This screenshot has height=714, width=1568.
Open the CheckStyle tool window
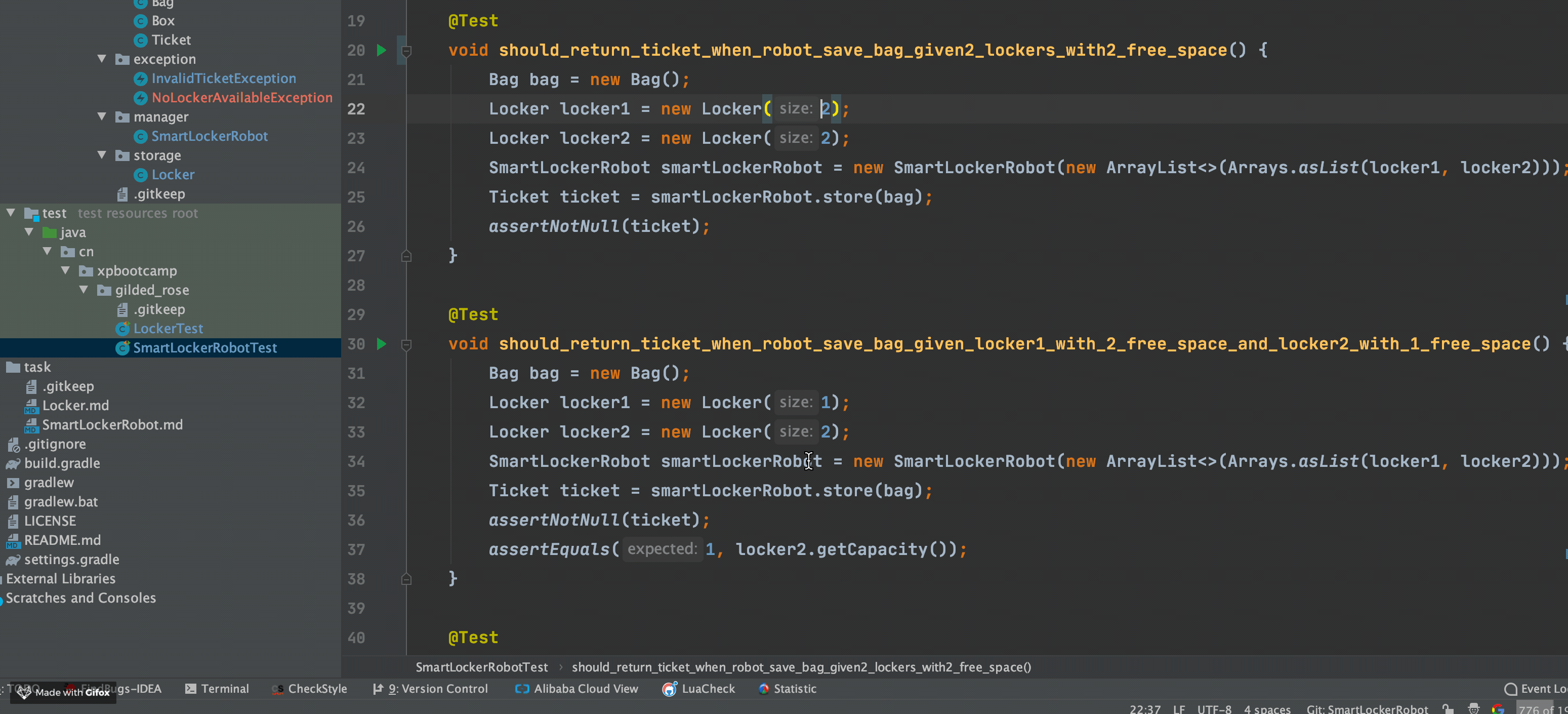(310, 688)
